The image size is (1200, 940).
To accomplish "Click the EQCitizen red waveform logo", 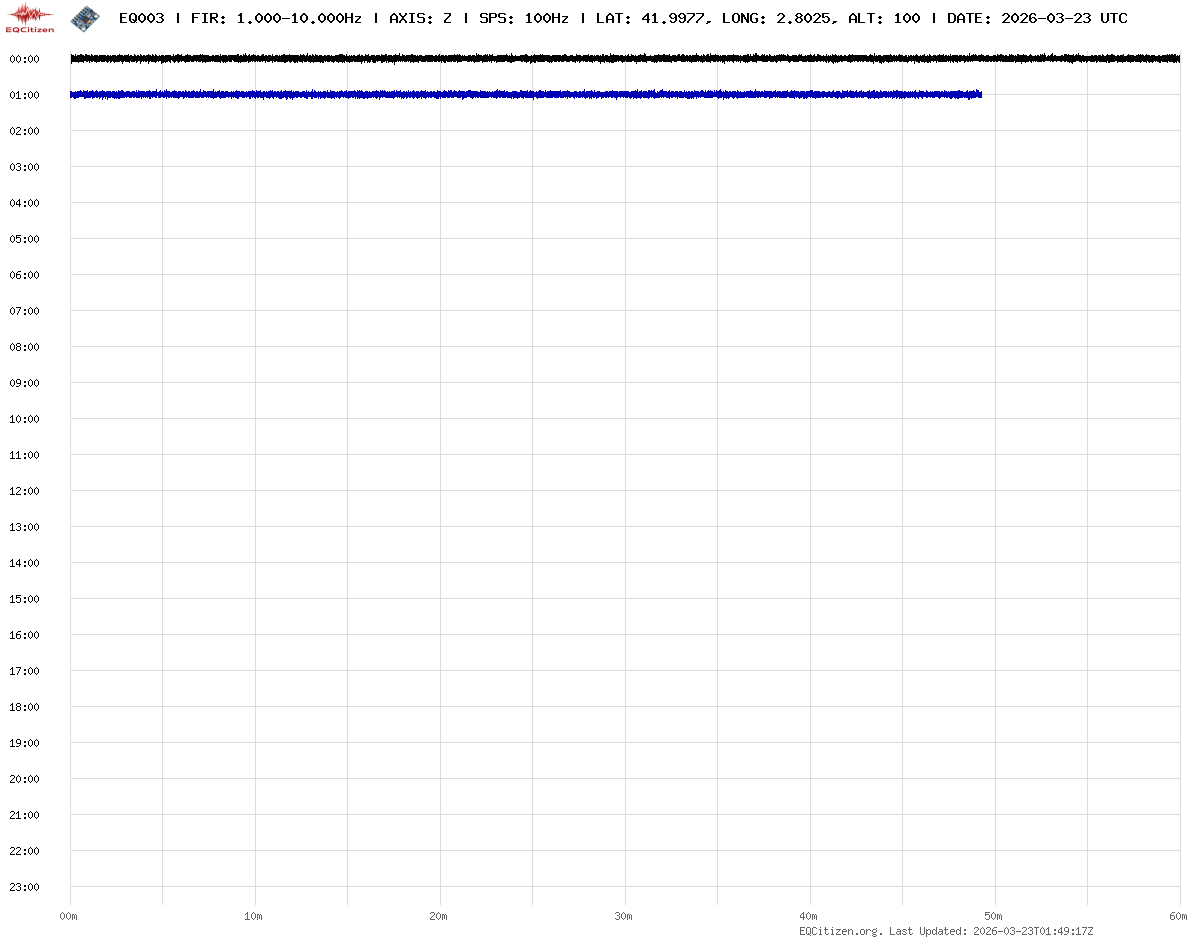I will coord(30,16).
